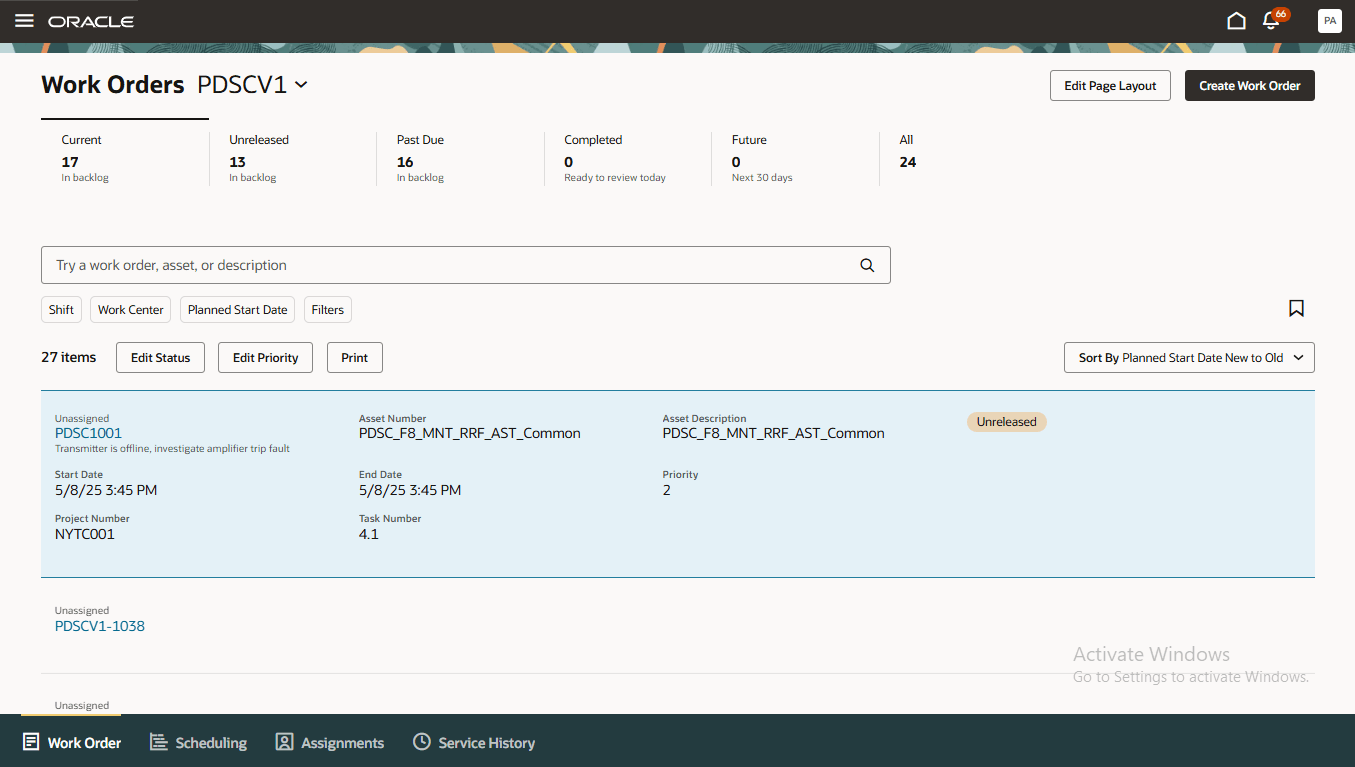Viewport: 1355px width, 767px height.
Task: Click the search magnifier icon
Action: pyautogui.click(x=866, y=264)
